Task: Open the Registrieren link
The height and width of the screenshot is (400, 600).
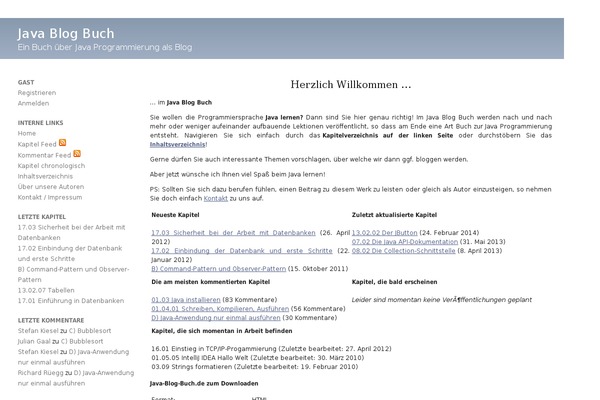Action: 37,93
